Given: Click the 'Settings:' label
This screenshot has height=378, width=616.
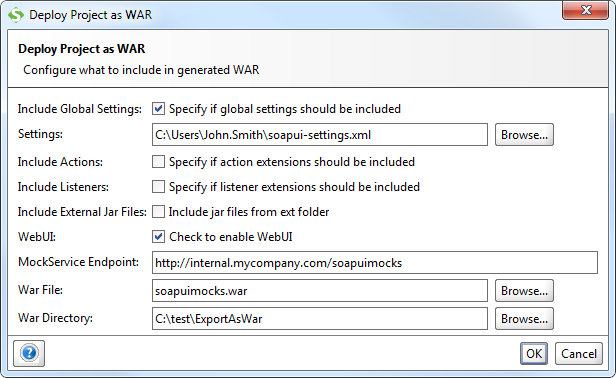Looking at the screenshot, I should pos(40,134).
